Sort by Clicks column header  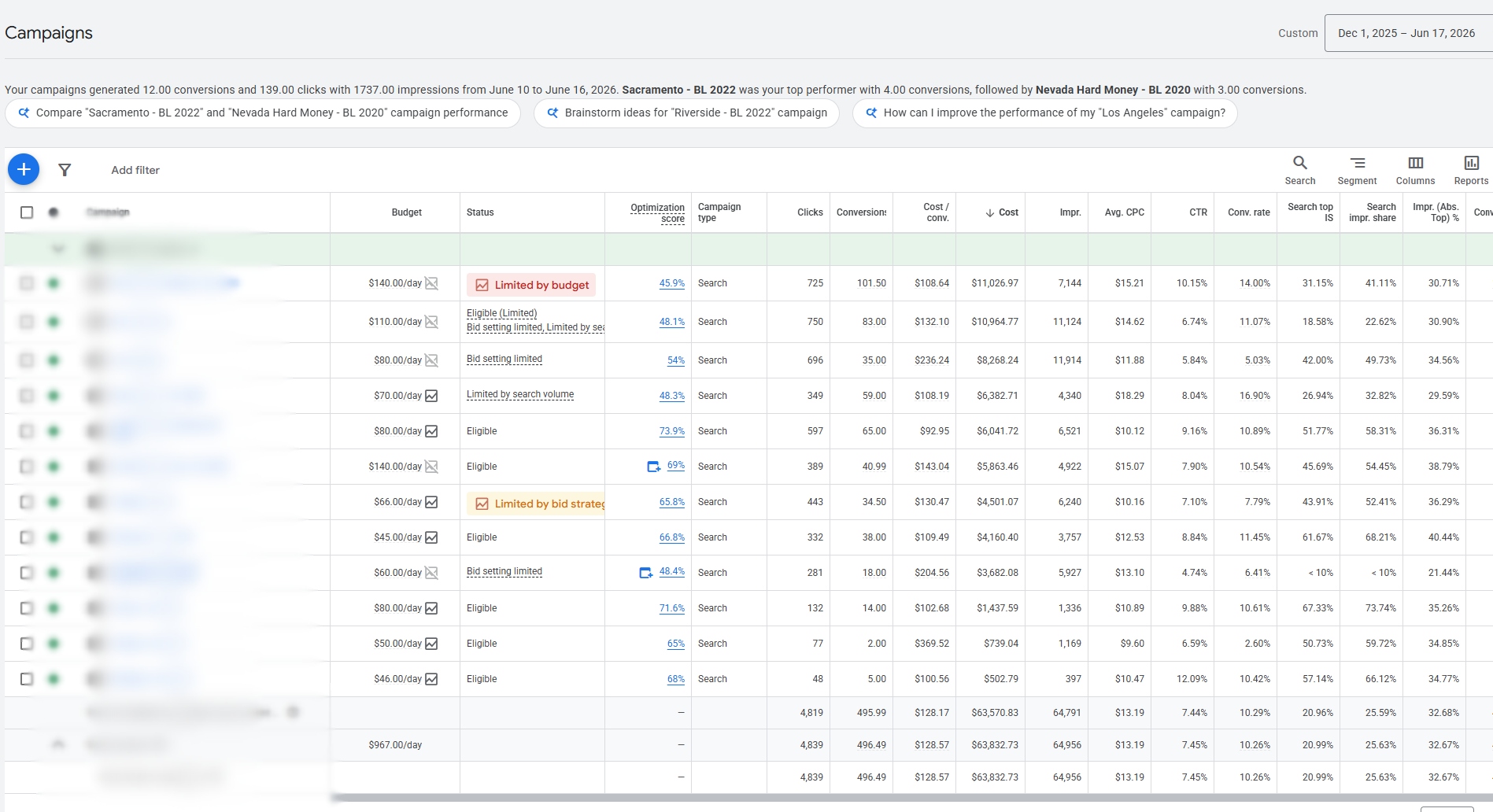point(810,212)
